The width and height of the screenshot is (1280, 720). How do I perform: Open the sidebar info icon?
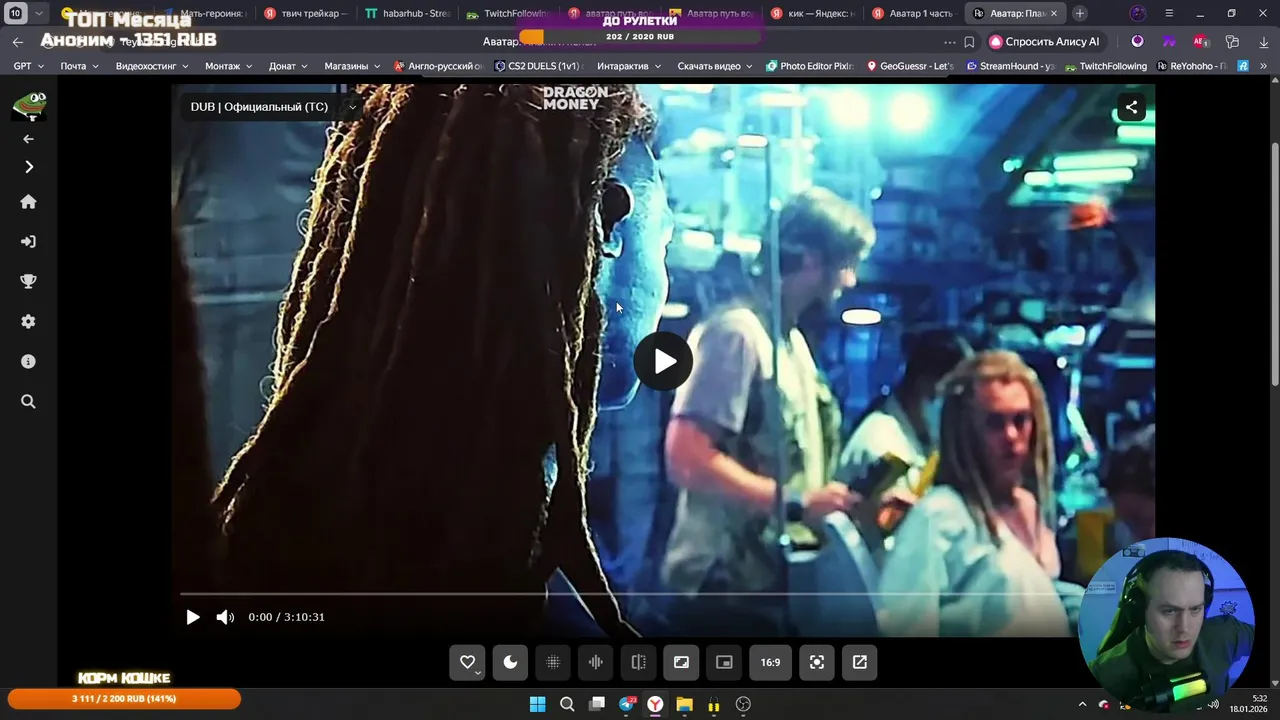pos(28,362)
